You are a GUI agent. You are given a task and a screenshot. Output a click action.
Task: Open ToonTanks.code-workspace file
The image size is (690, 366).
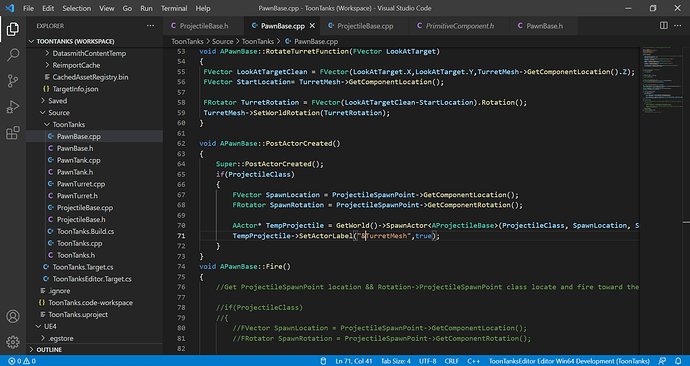coord(90,303)
